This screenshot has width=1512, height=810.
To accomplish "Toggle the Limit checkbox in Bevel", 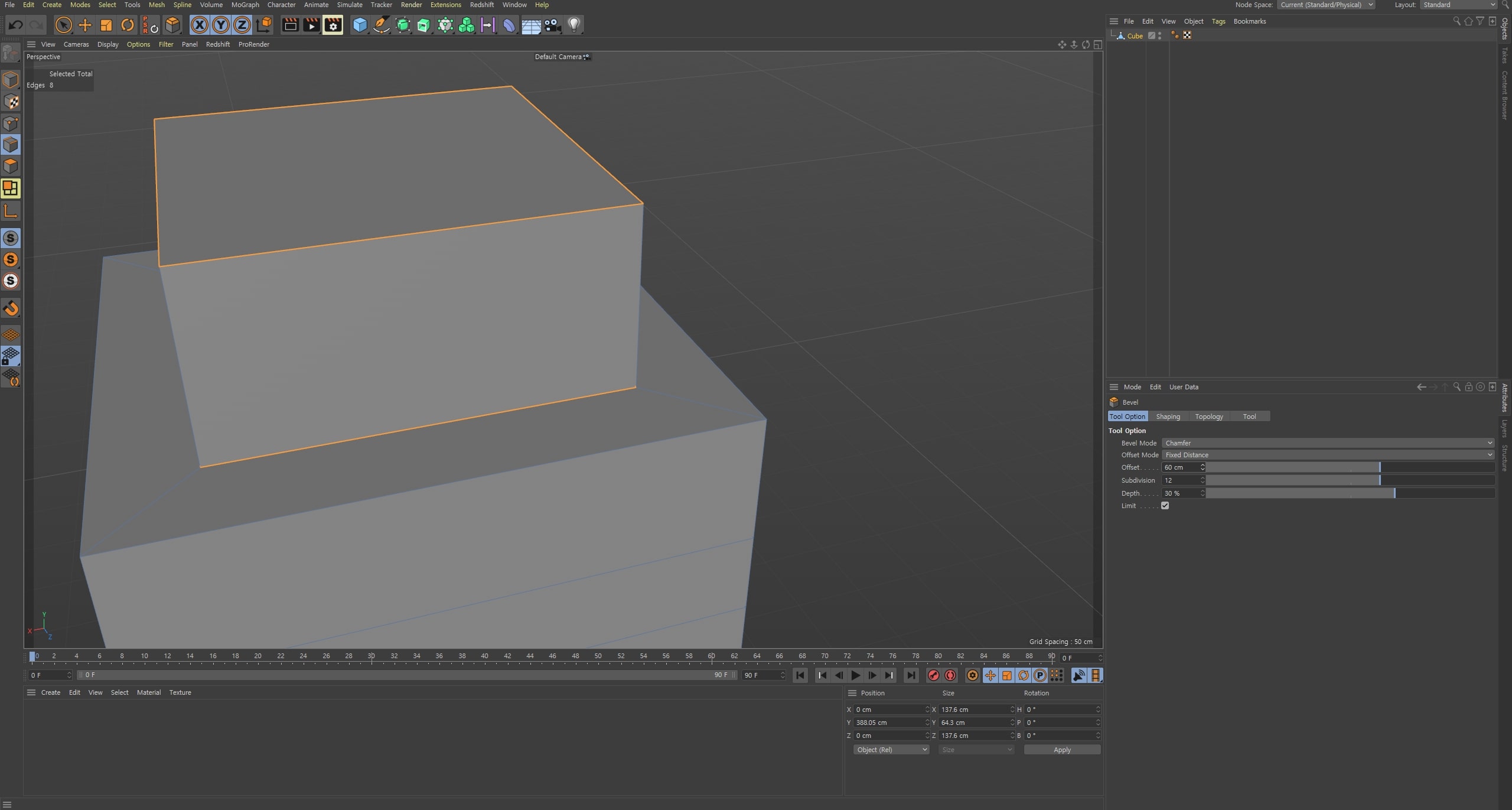I will 1164,505.
